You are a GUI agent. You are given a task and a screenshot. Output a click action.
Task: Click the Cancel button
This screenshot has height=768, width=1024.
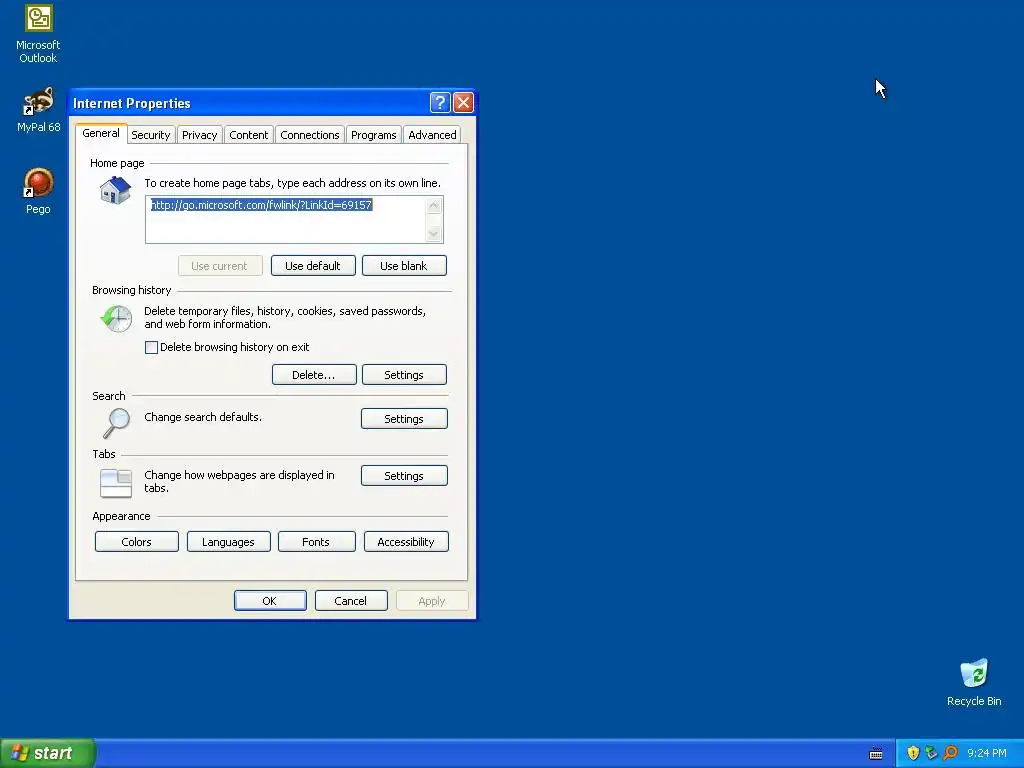[x=351, y=601]
